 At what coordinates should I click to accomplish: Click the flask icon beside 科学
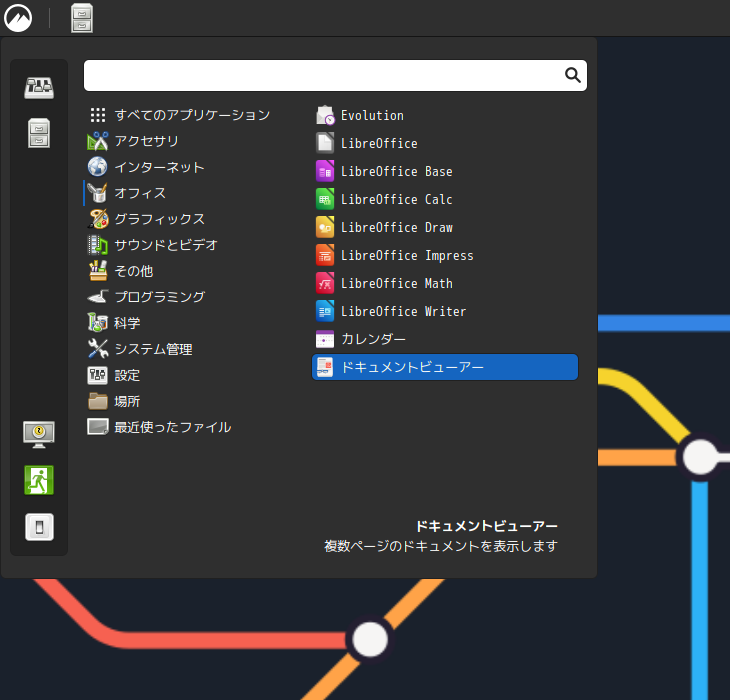98,323
